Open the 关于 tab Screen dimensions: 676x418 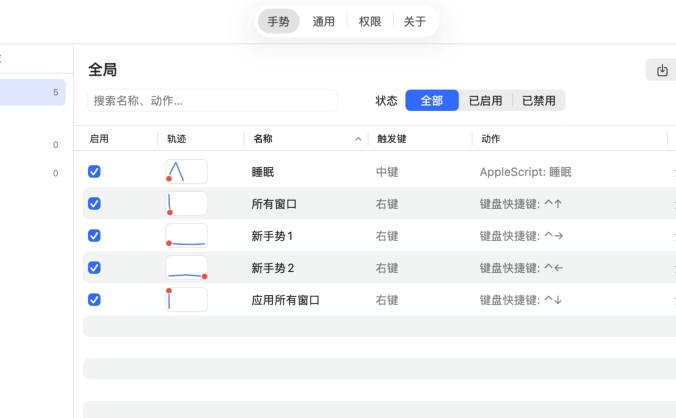(x=415, y=21)
